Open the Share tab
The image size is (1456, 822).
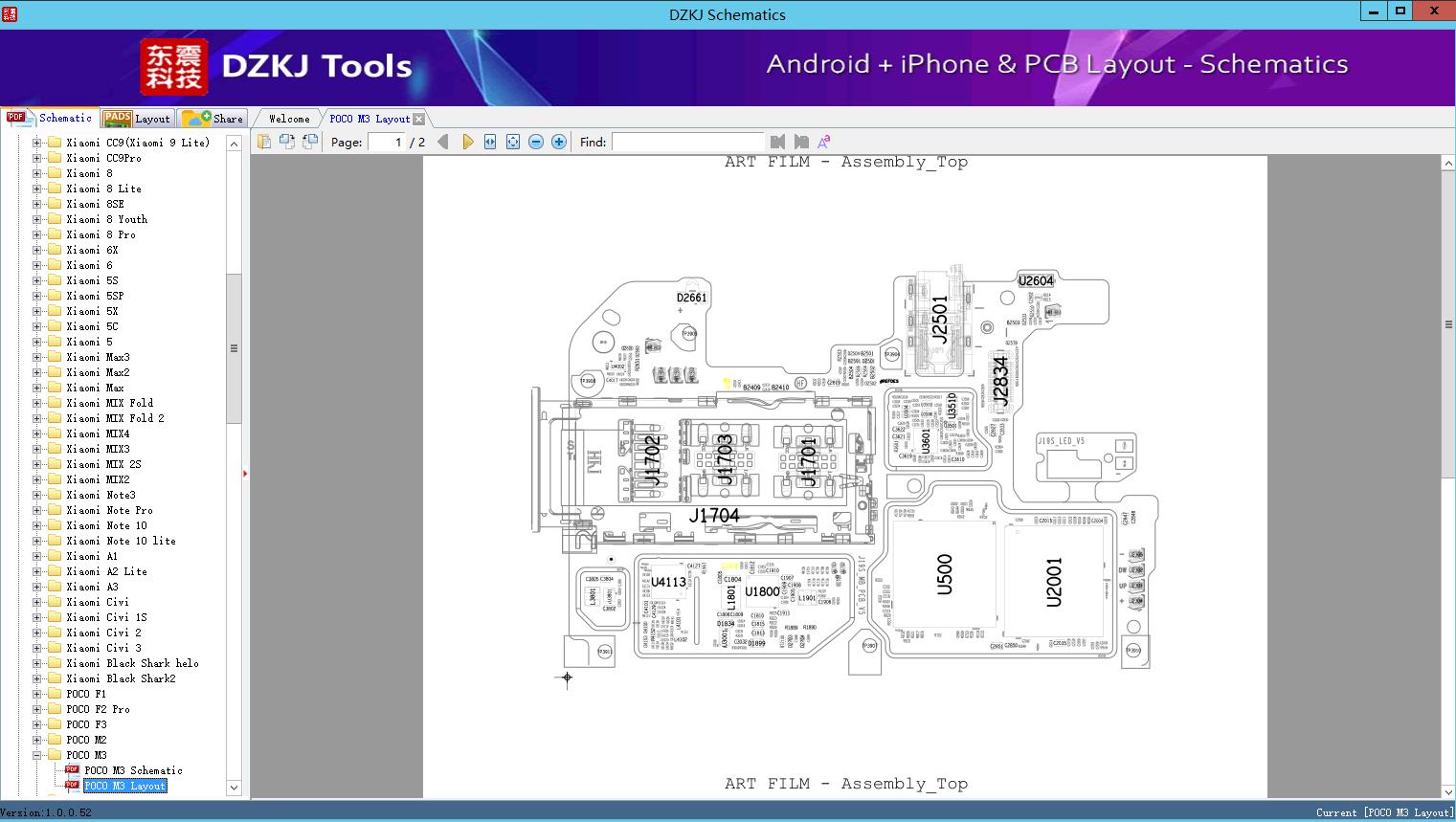[x=213, y=119]
